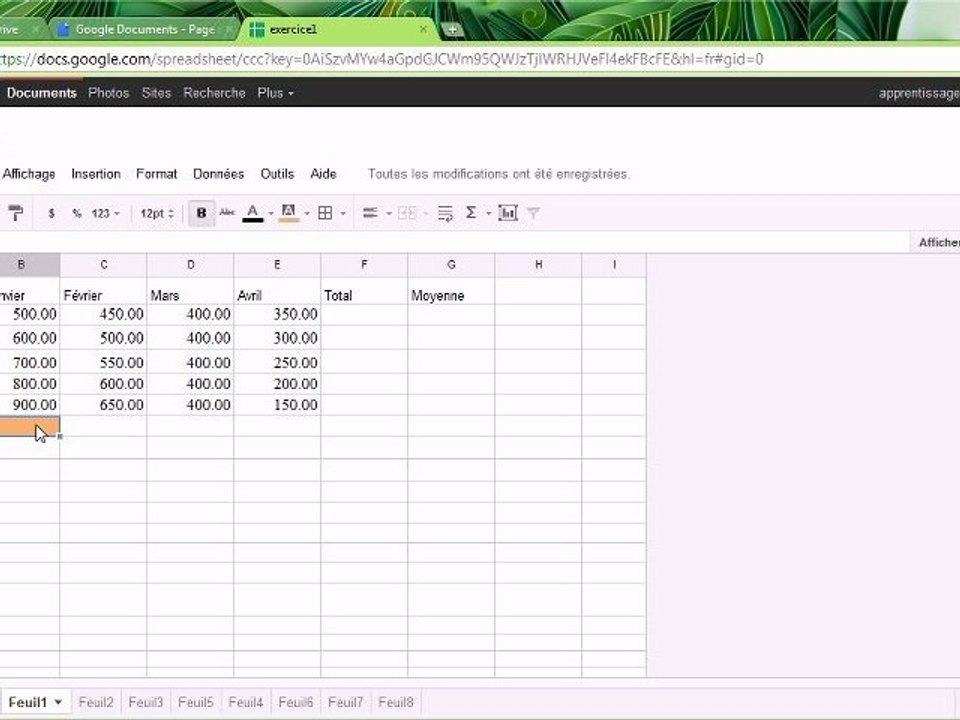Click the apprentissage account name
Viewport: 960px width, 720px height.
(x=919, y=93)
